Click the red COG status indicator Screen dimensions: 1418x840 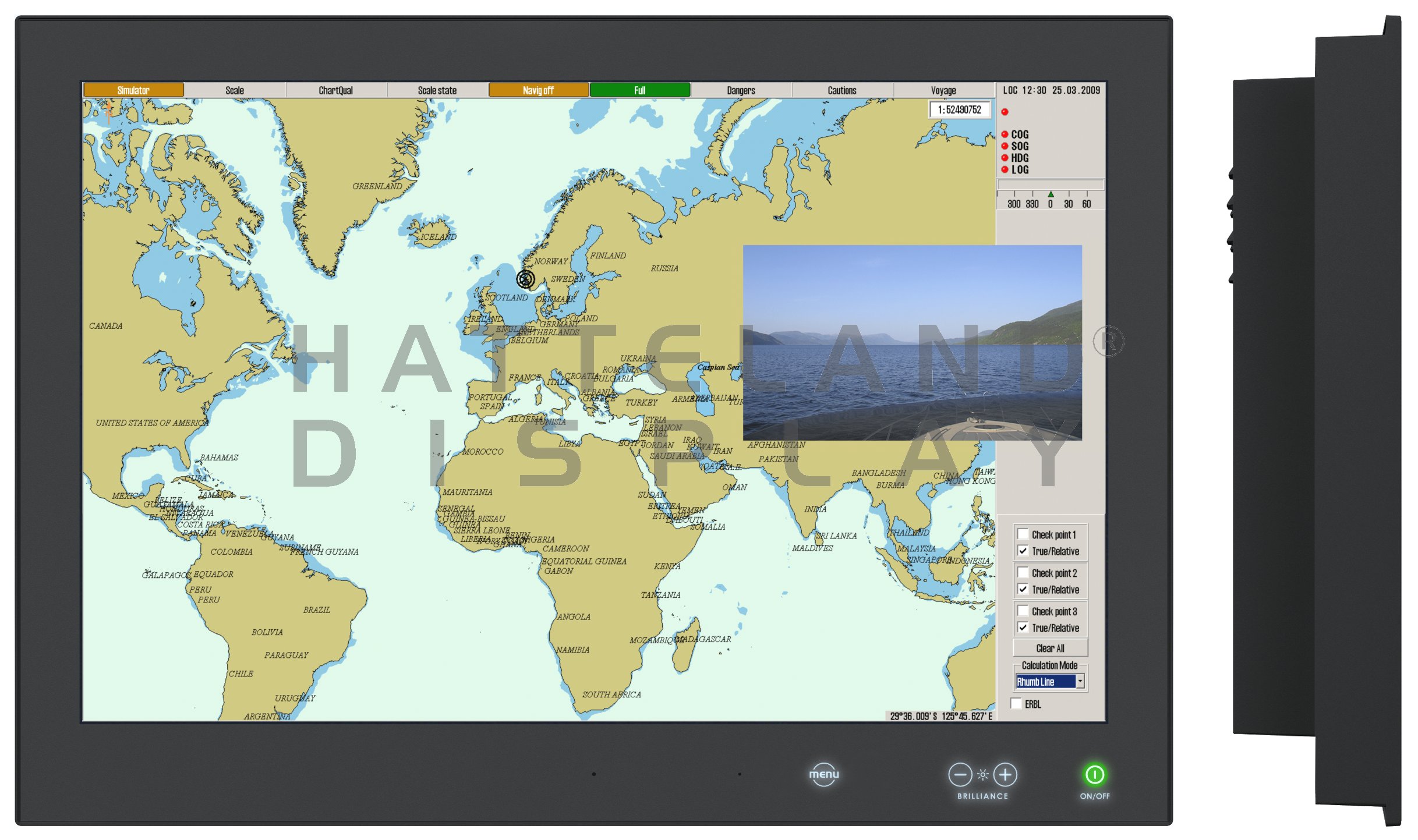pyautogui.click(x=1005, y=134)
